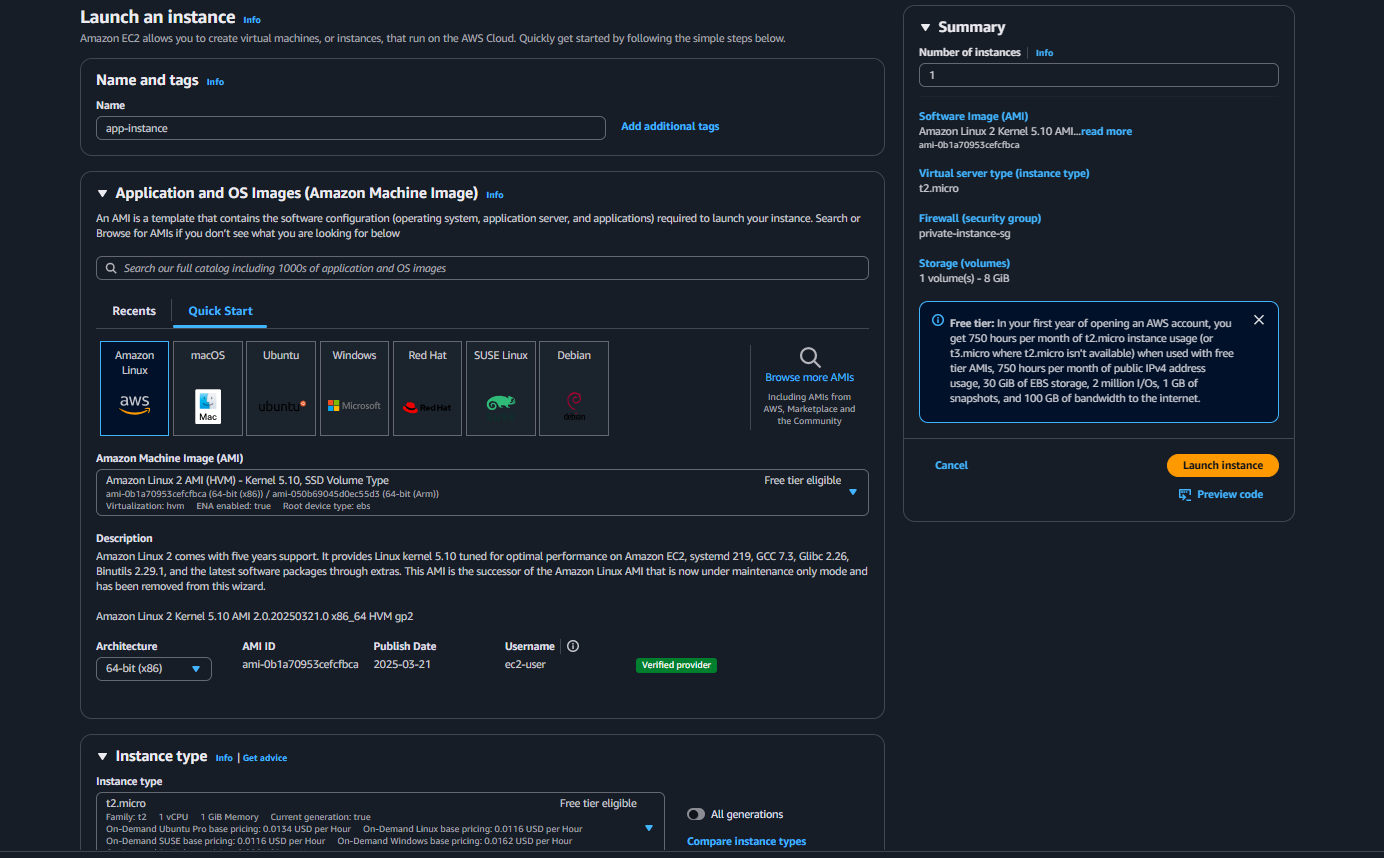
Task: Click the Preview code icon
Action: (x=1185, y=494)
